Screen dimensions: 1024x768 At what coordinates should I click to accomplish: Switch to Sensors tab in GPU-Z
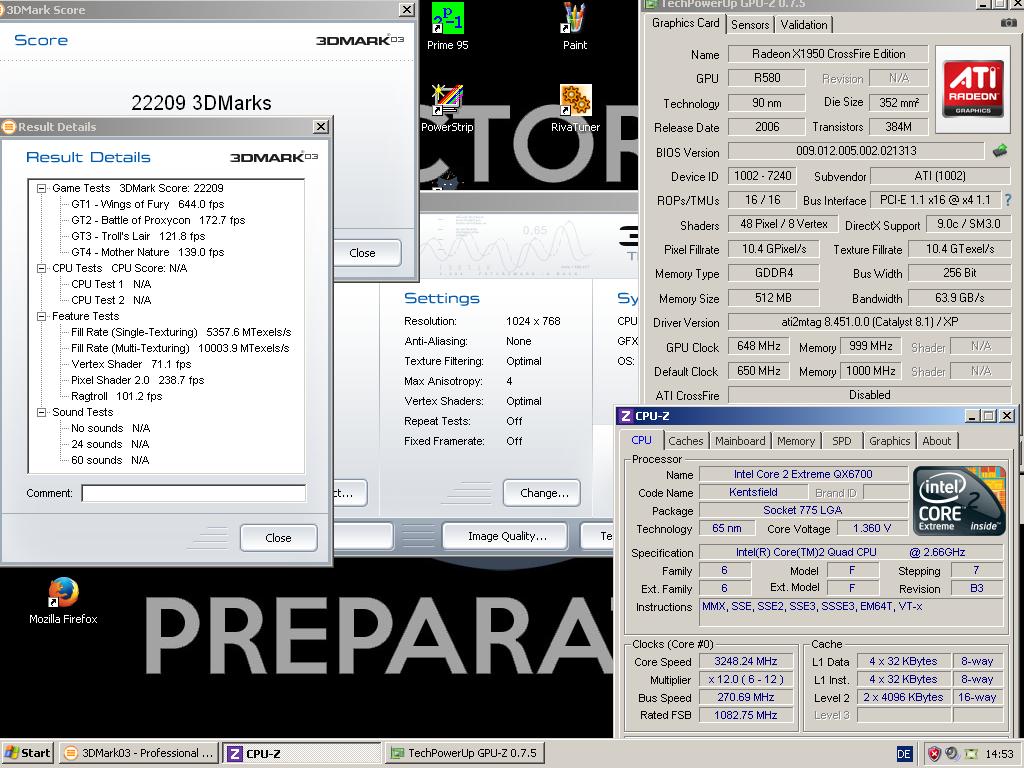point(750,25)
